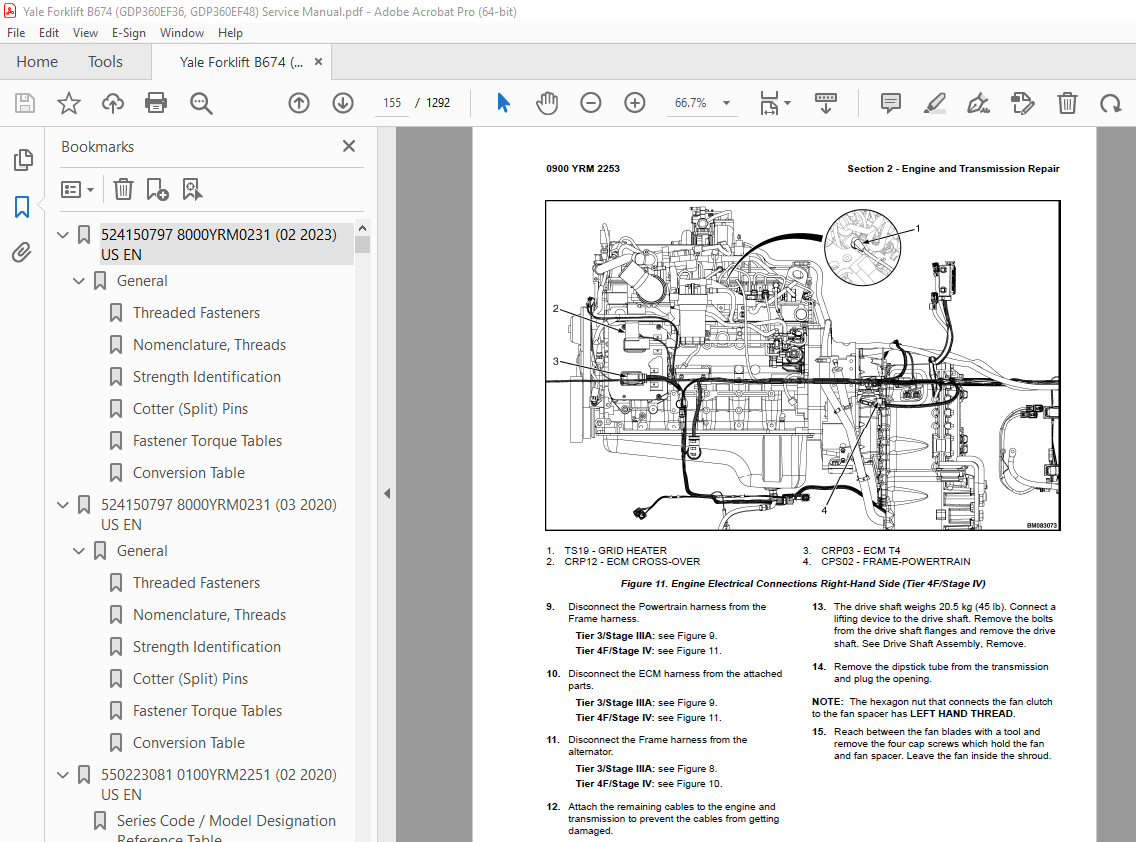Image resolution: width=1136 pixels, height=842 pixels.
Task: Go to next page arrow
Action: [343, 103]
